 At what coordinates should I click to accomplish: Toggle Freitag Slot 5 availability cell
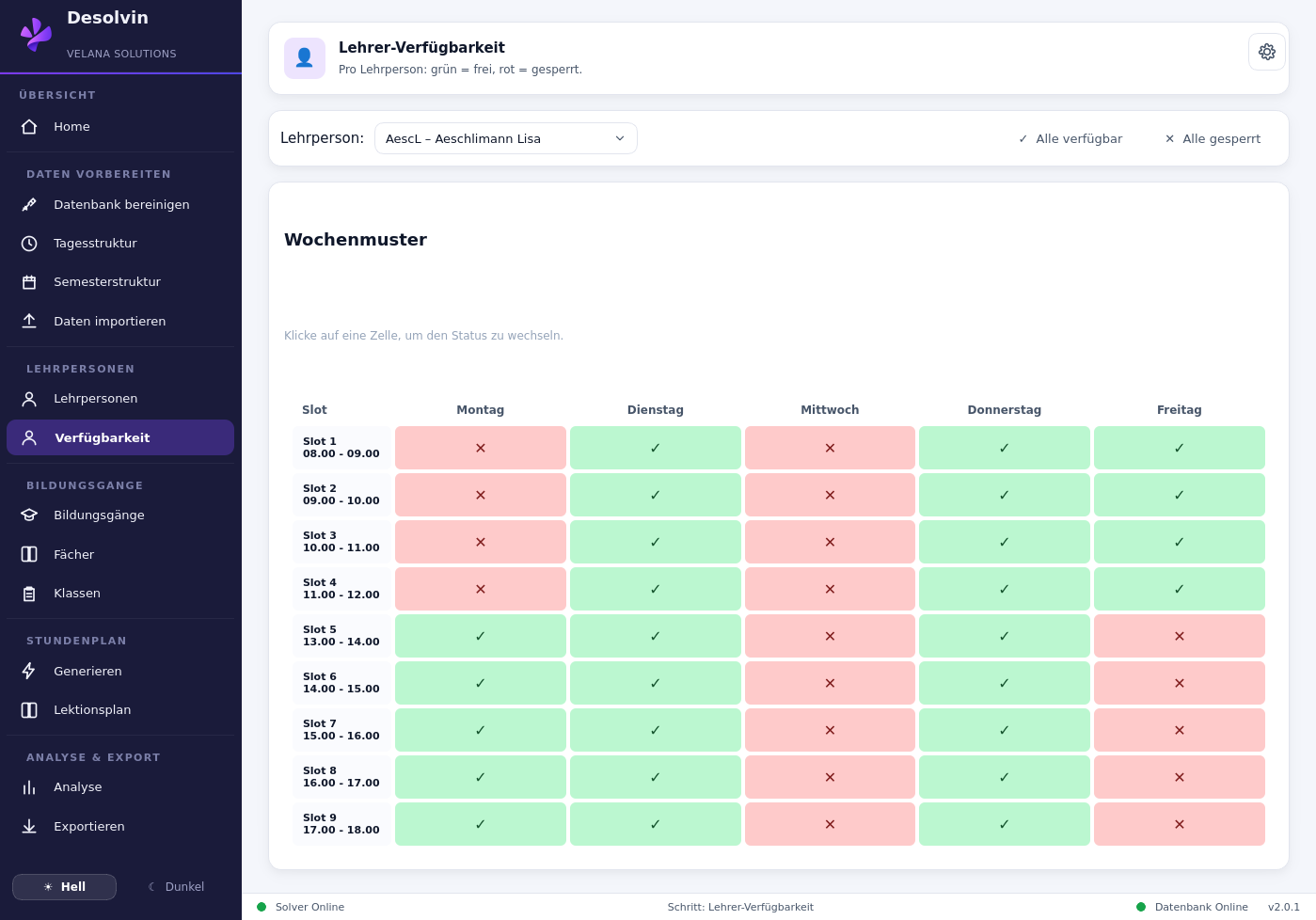[x=1180, y=636]
